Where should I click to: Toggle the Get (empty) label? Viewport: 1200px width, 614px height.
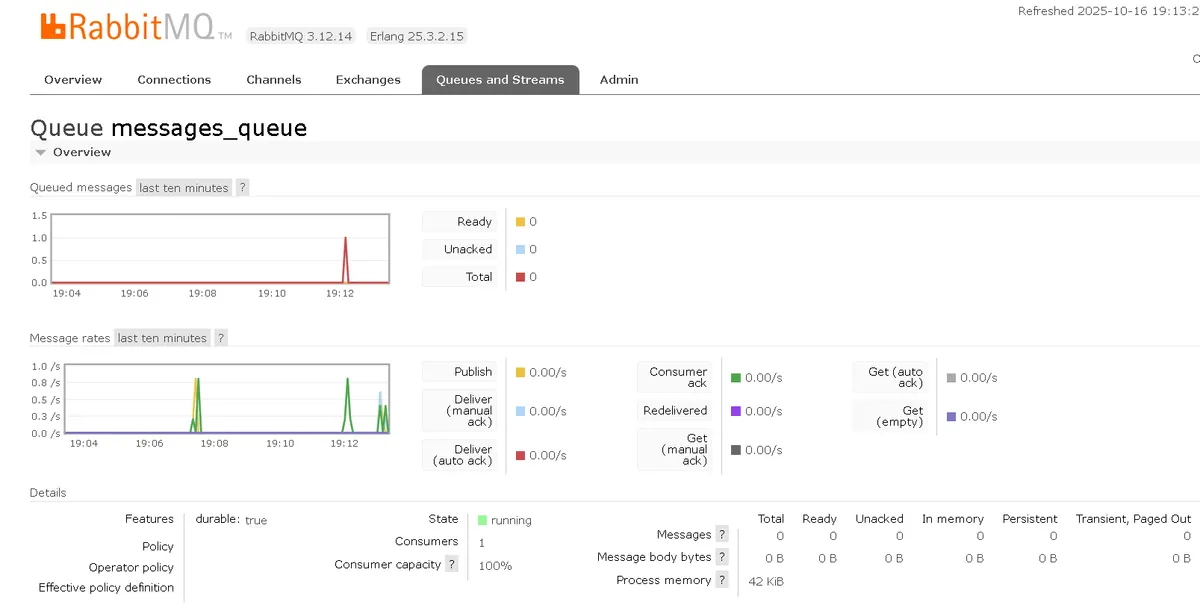click(x=890, y=416)
